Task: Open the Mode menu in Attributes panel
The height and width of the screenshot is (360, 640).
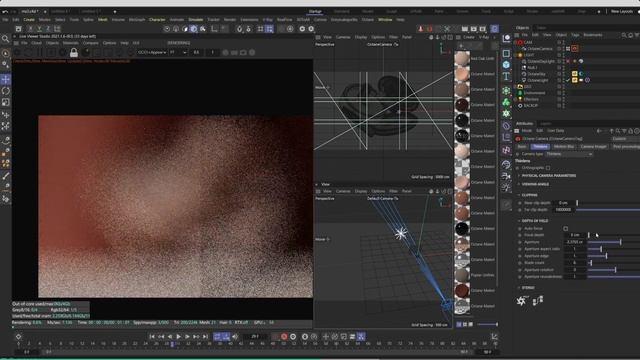Action: click(x=527, y=131)
